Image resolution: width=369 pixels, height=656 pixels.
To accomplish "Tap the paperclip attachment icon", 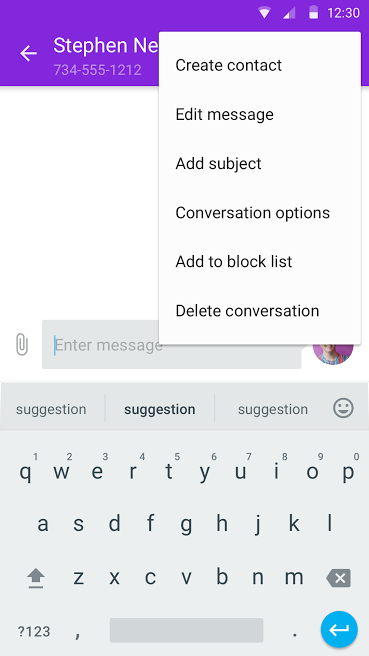I will pyautogui.click(x=22, y=345).
